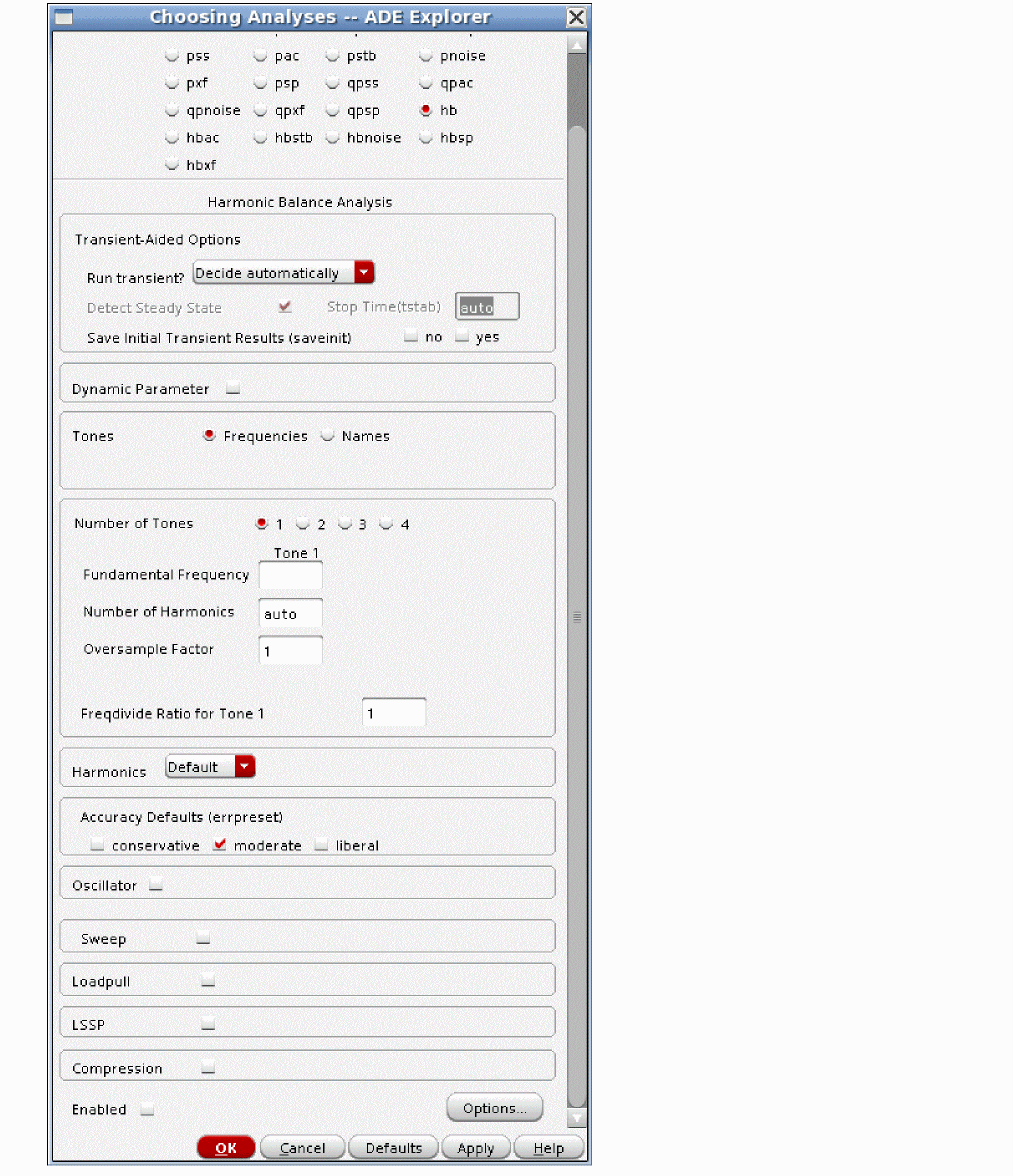
Task: Set Number of Tones to 1
Action: pyautogui.click(x=262, y=524)
